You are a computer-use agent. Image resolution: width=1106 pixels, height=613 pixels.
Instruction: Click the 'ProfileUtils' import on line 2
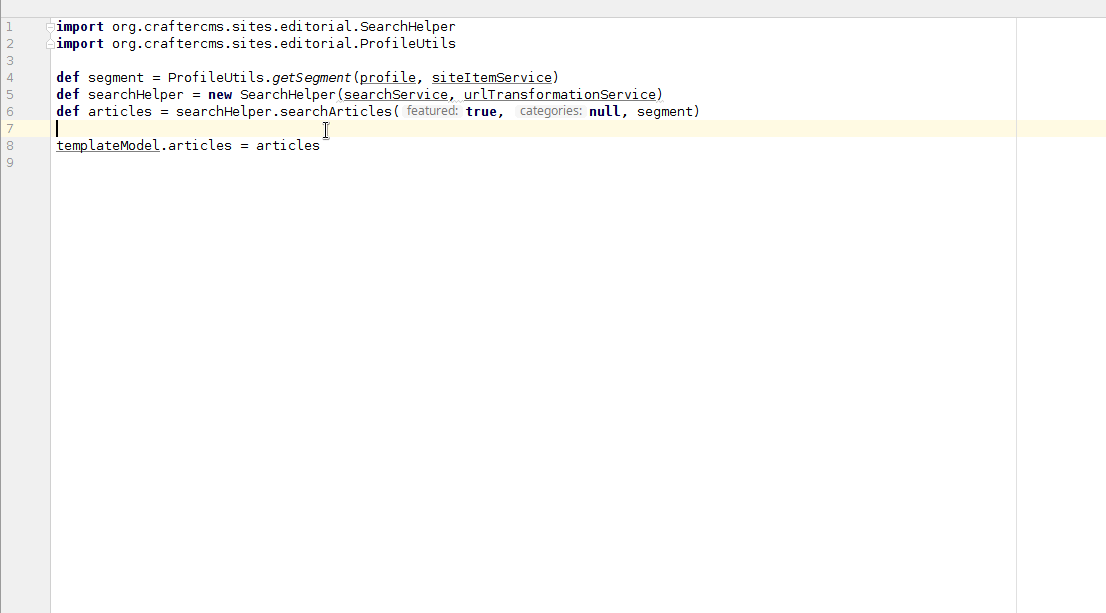tap(408, 44)
